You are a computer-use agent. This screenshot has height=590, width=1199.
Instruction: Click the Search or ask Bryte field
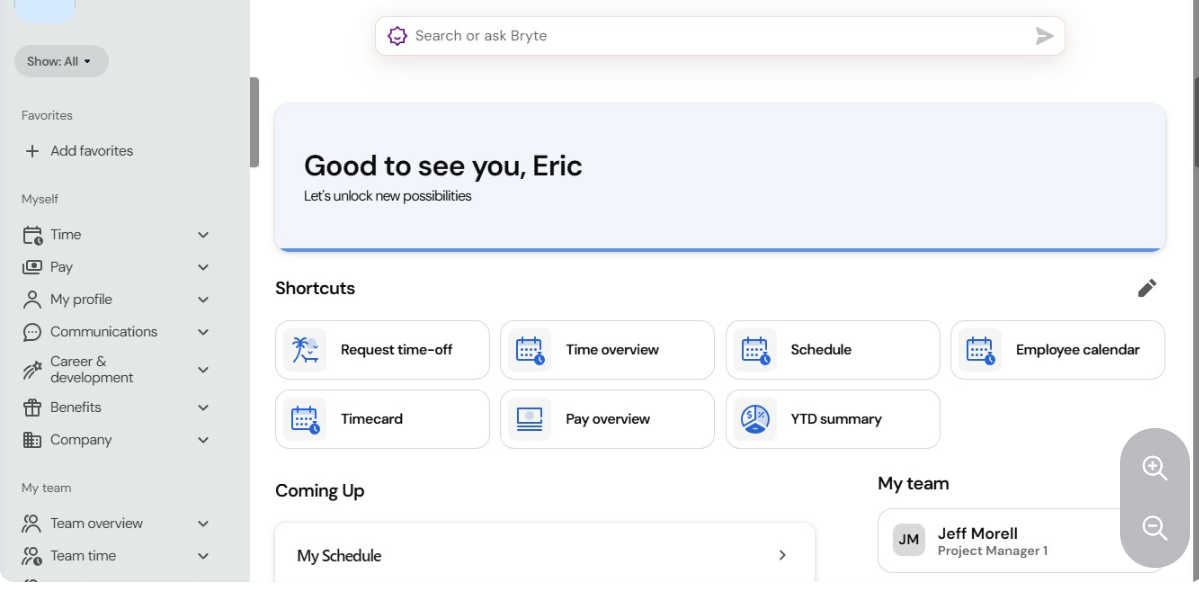[720, 36]
